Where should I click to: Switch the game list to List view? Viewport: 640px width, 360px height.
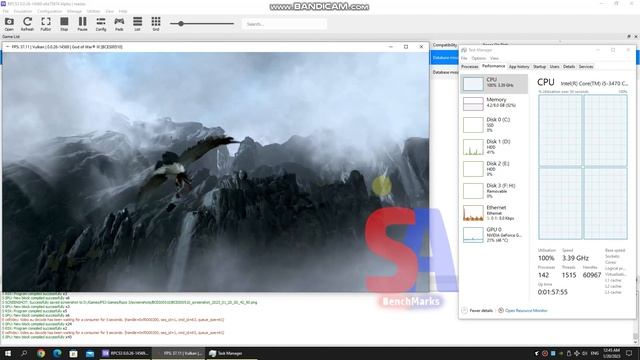click(138, 24)
